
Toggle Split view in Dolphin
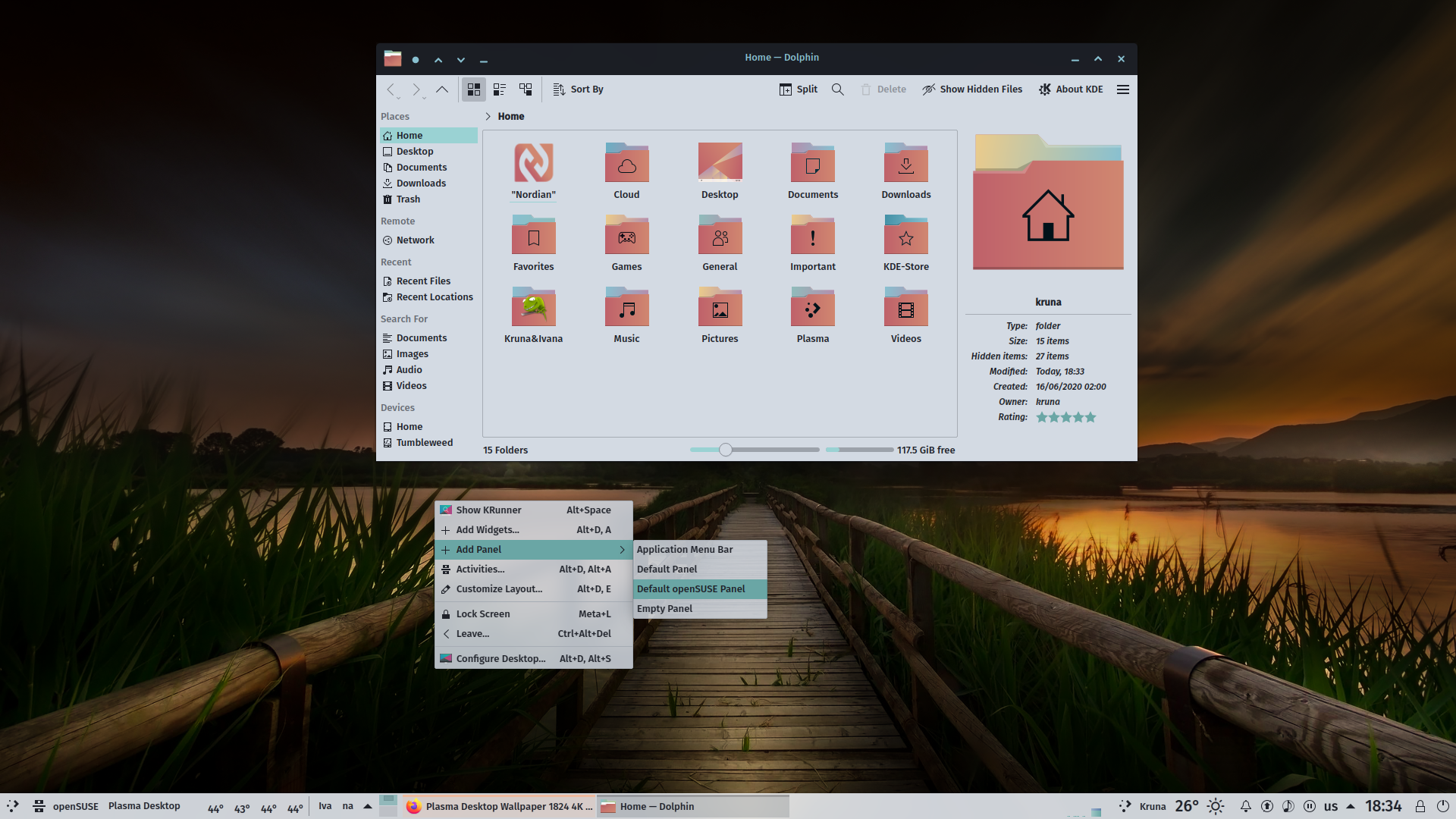(799, 89)
